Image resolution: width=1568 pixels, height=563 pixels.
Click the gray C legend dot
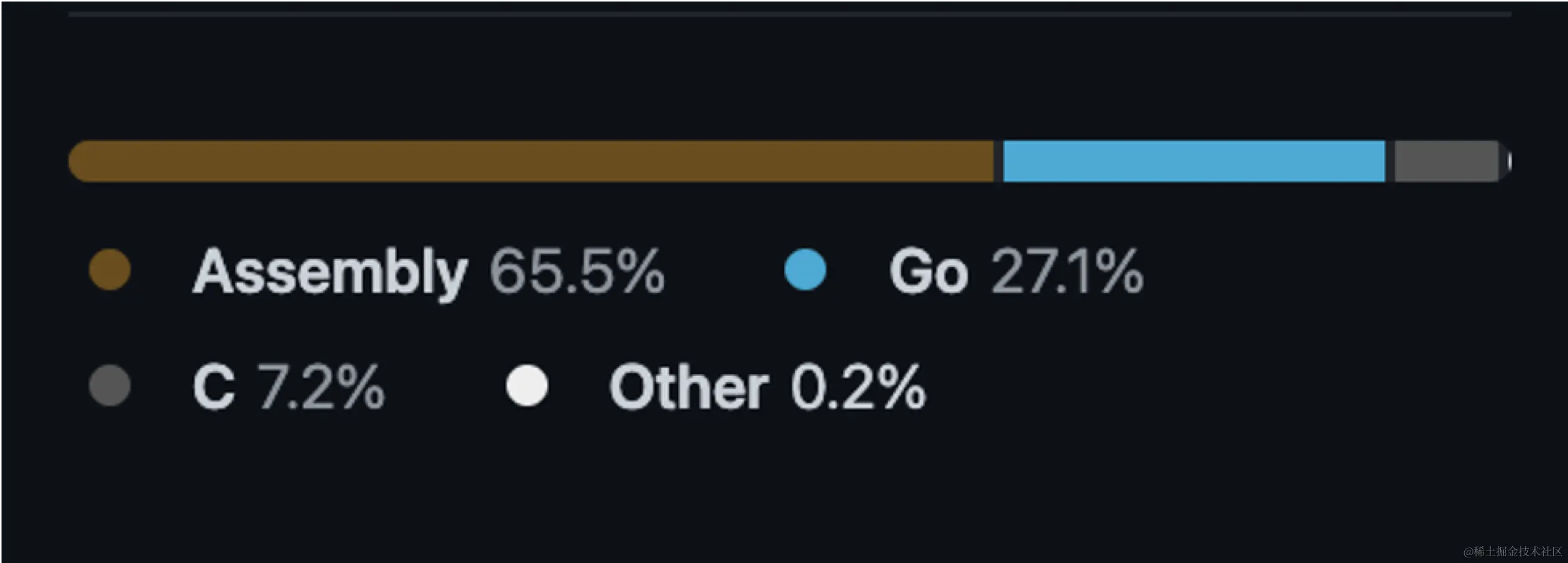coord(110,385)
